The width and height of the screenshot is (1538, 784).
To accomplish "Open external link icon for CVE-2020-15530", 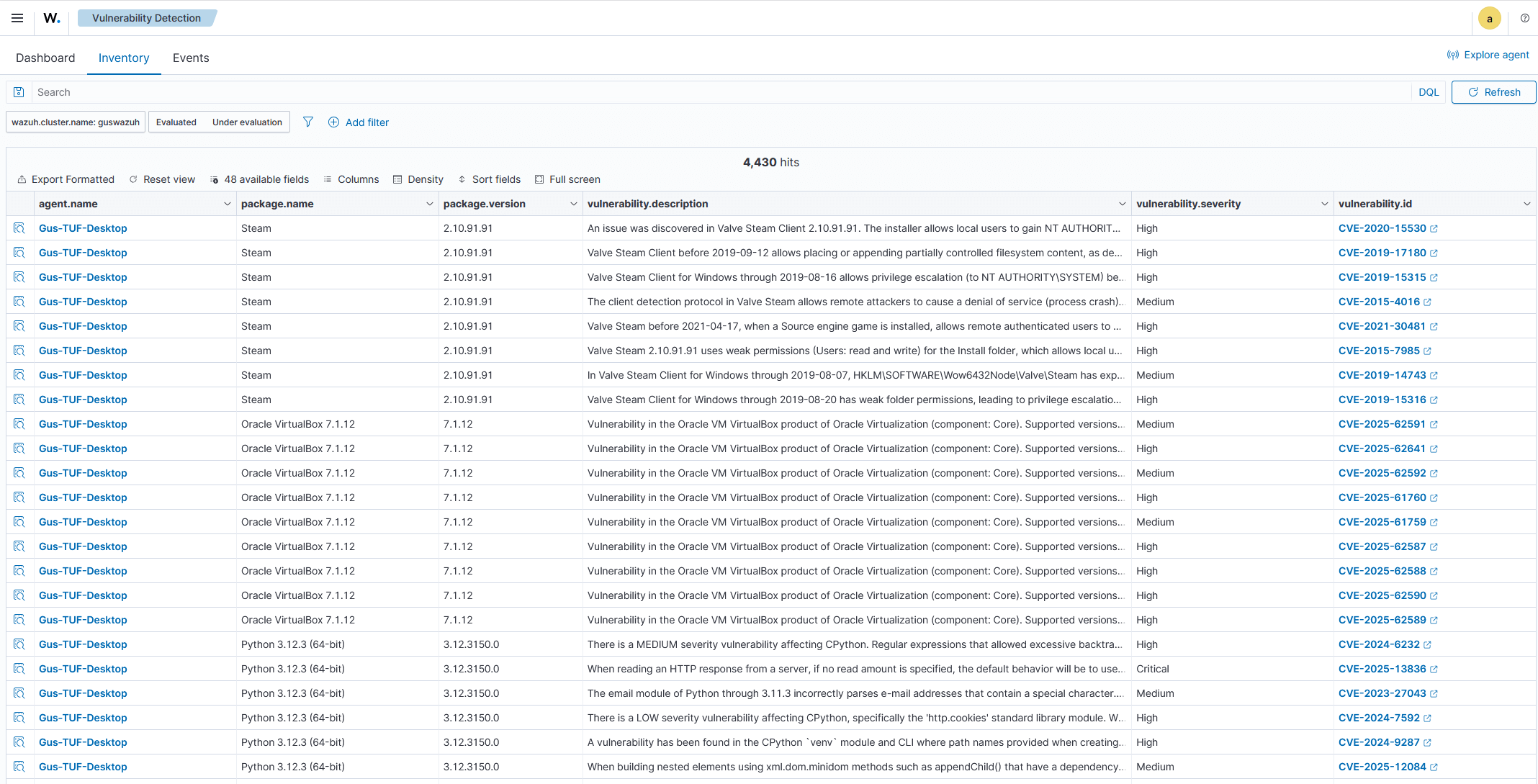I will click(x=1434, y=229).
